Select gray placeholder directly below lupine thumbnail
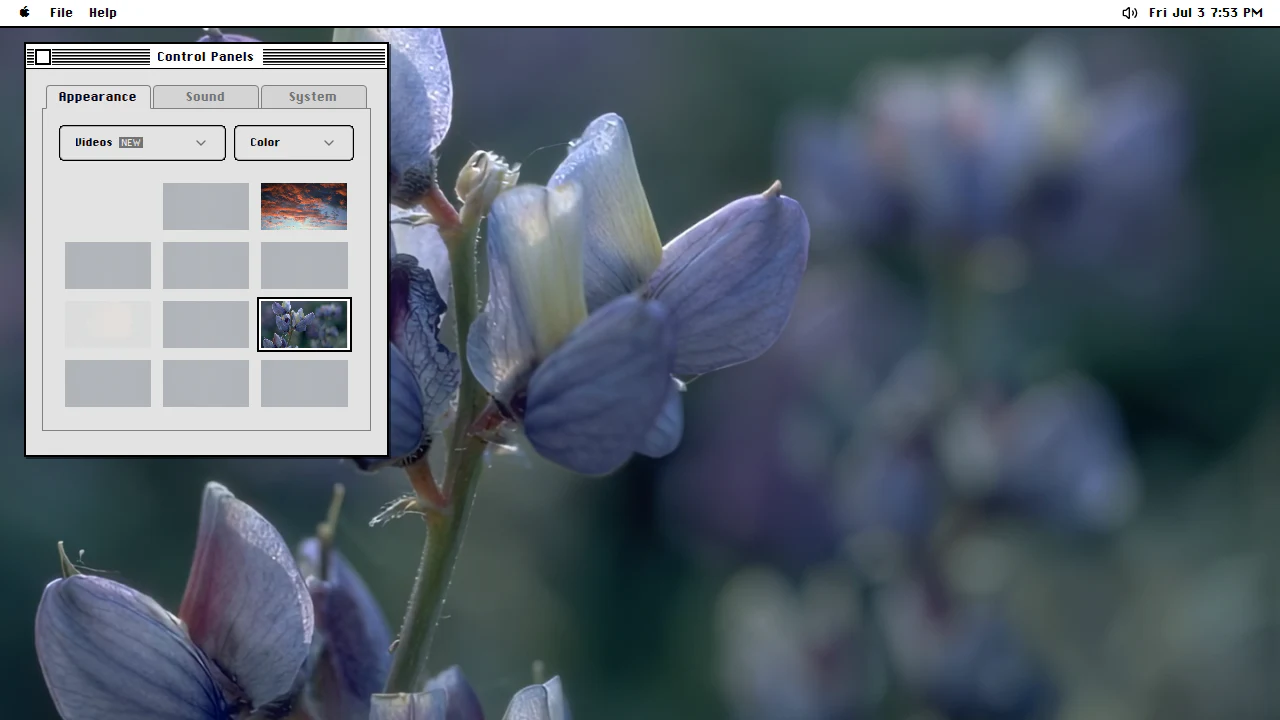1280x720 pixels. click(x=304, y=383)
